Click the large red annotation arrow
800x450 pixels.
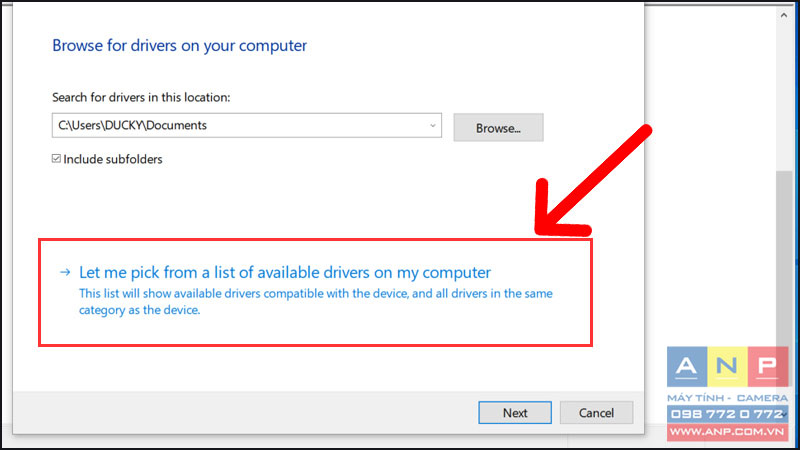click(587, 186)
